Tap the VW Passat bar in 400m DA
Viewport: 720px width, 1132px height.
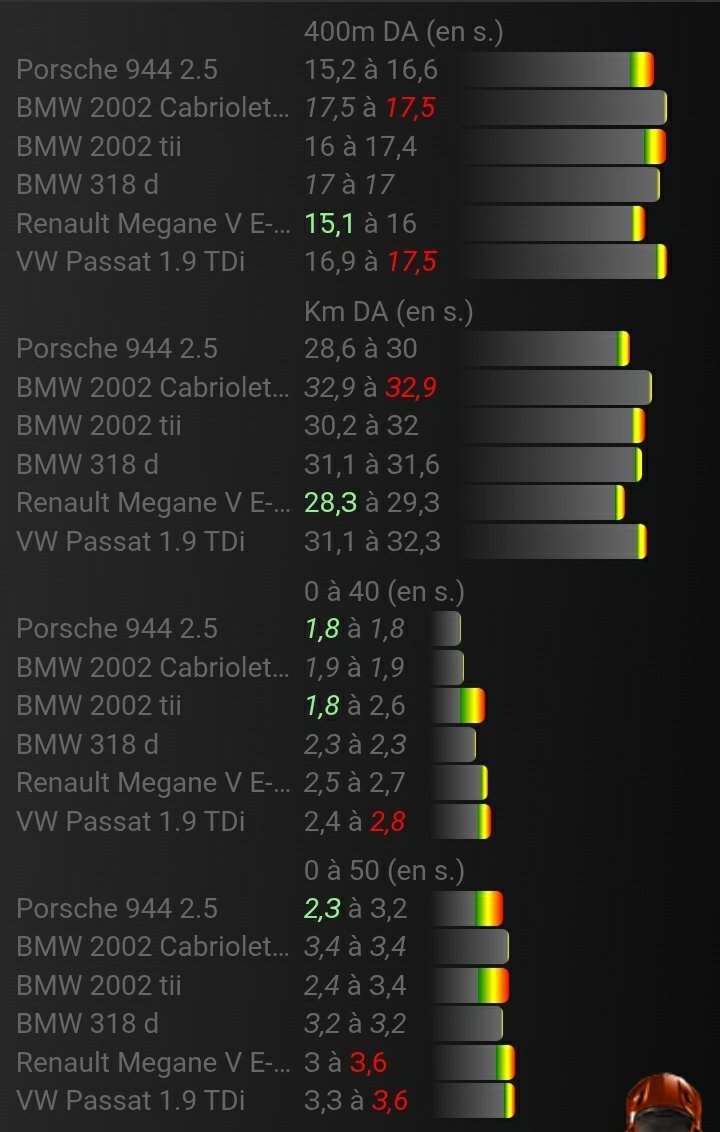pyautogui.click(x=561, y=262)
